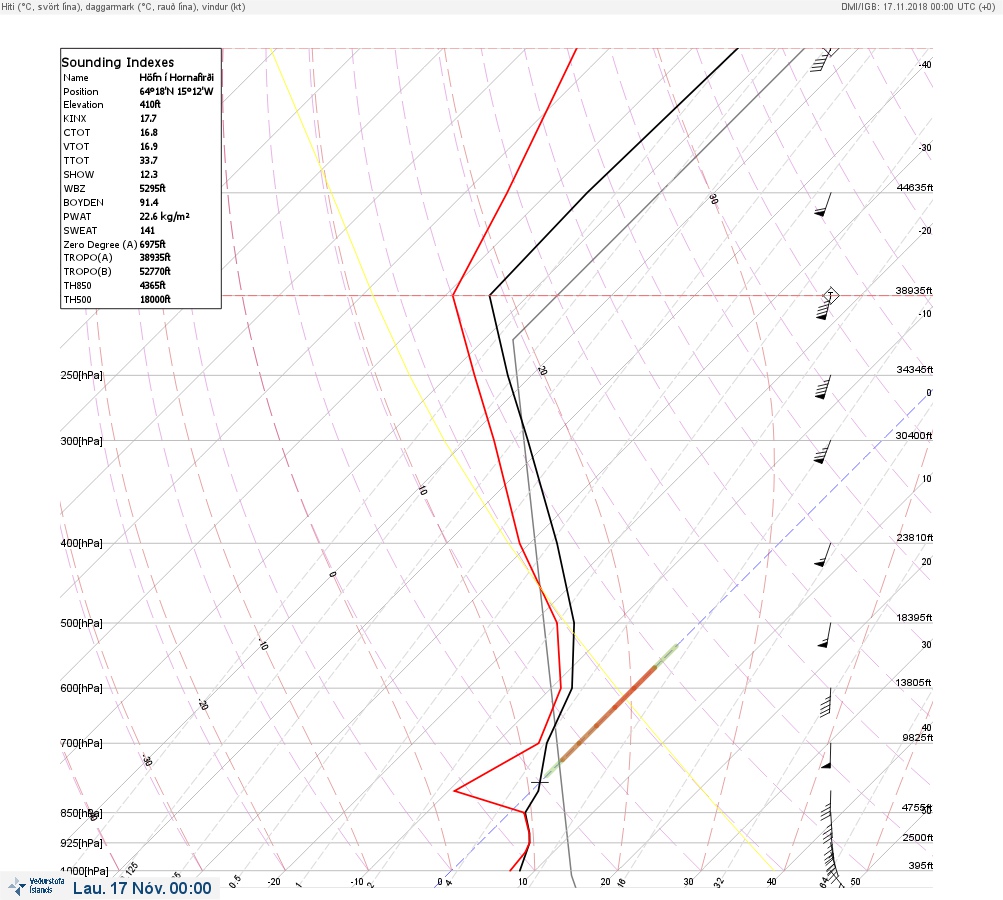The image size is (1003, 900).
Task: Click the wind barb at 500 hPa level
Action: click(x=825, y=635)
